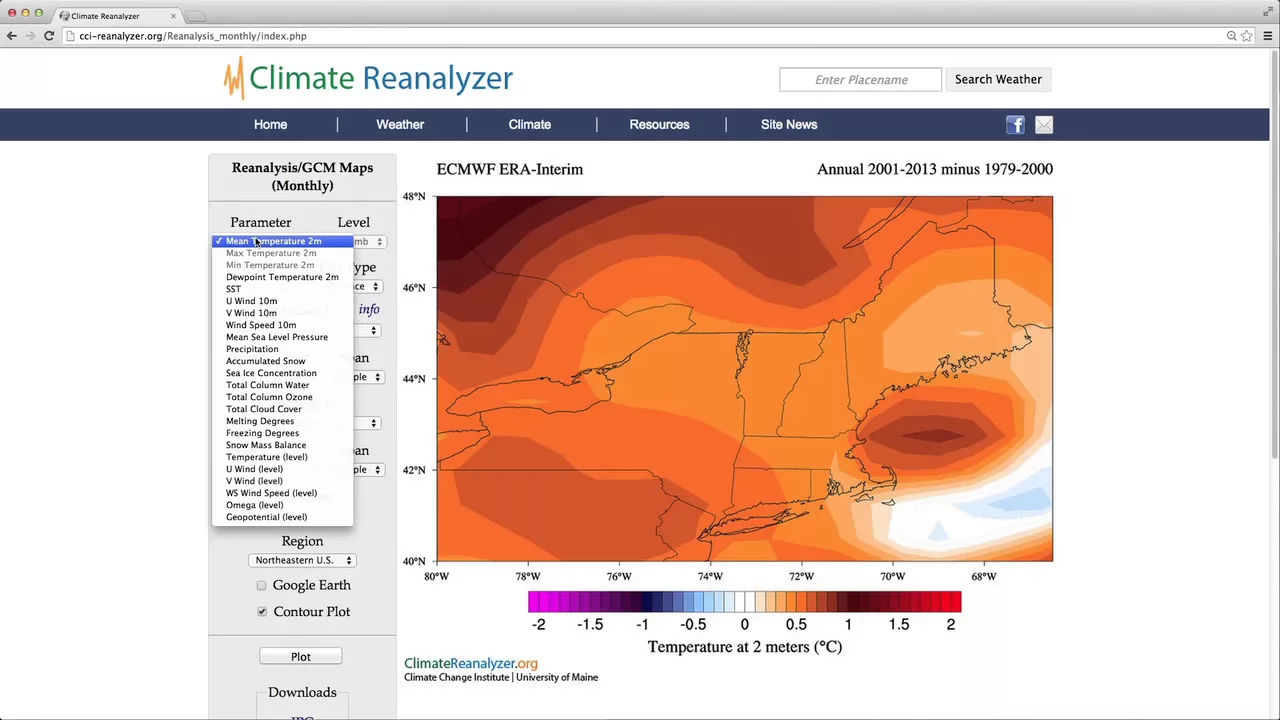Uncheck the Contour Plot checkbox

tap(262, 611)
